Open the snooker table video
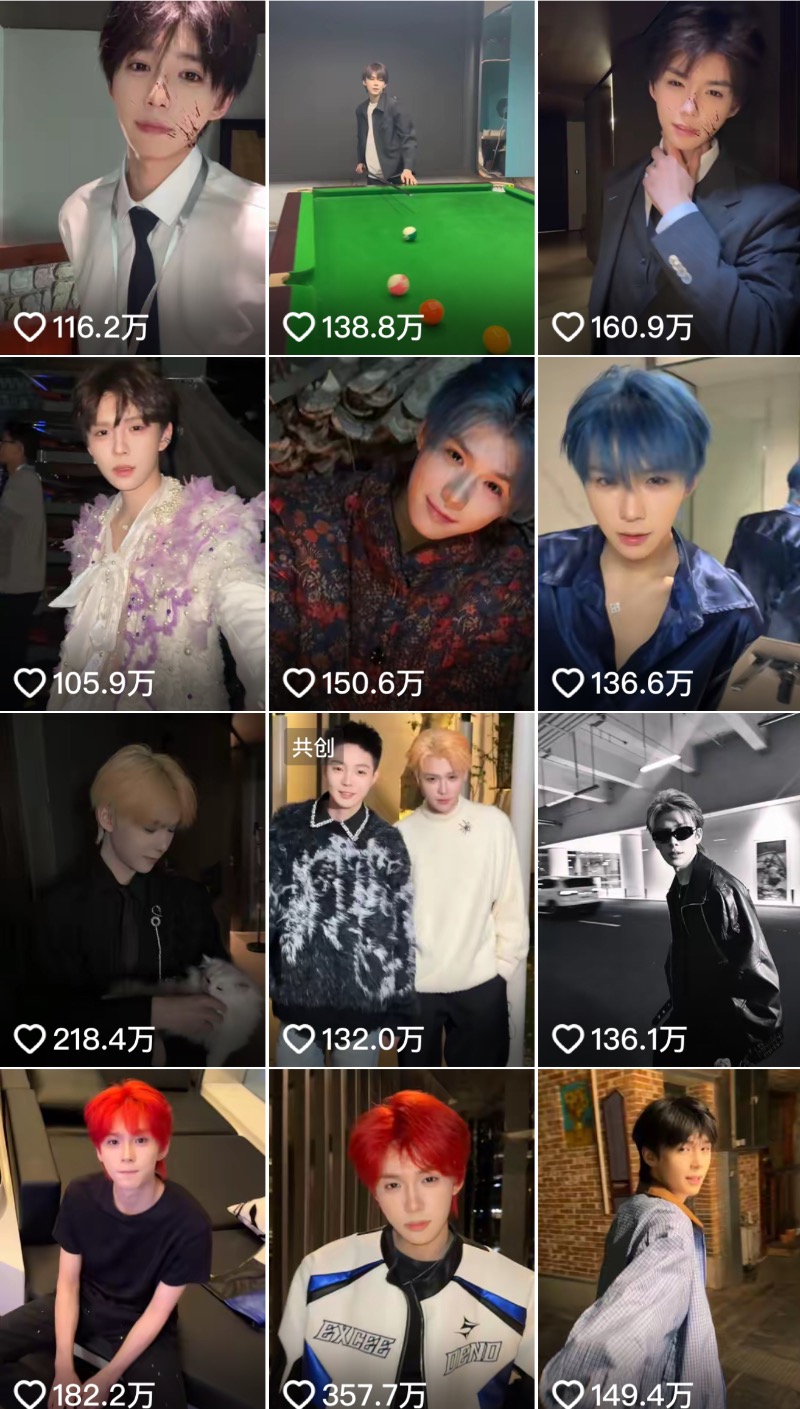This screenshot has height=1409, width=800. [x=402, y=178]
